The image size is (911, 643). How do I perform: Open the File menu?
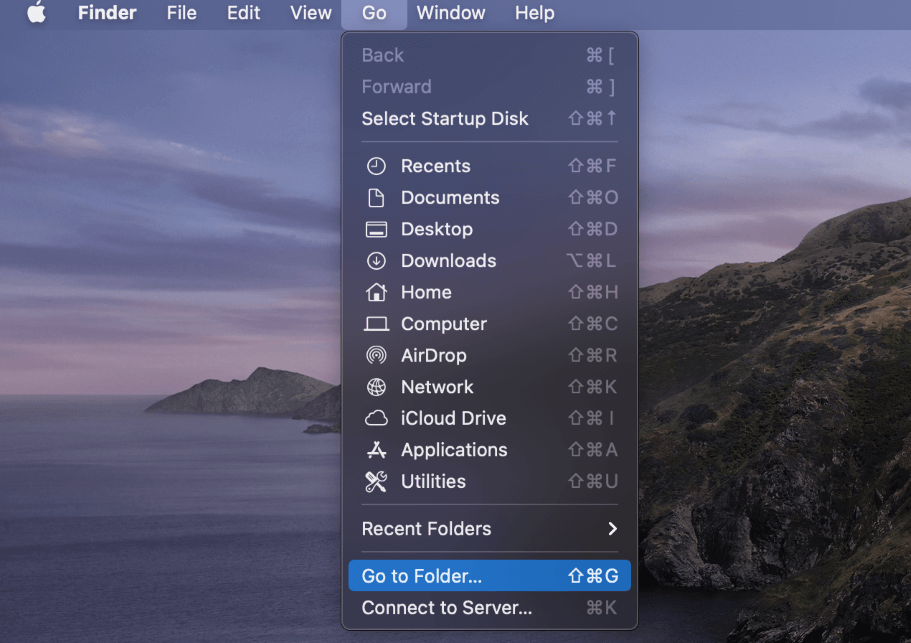click(181, 13)
